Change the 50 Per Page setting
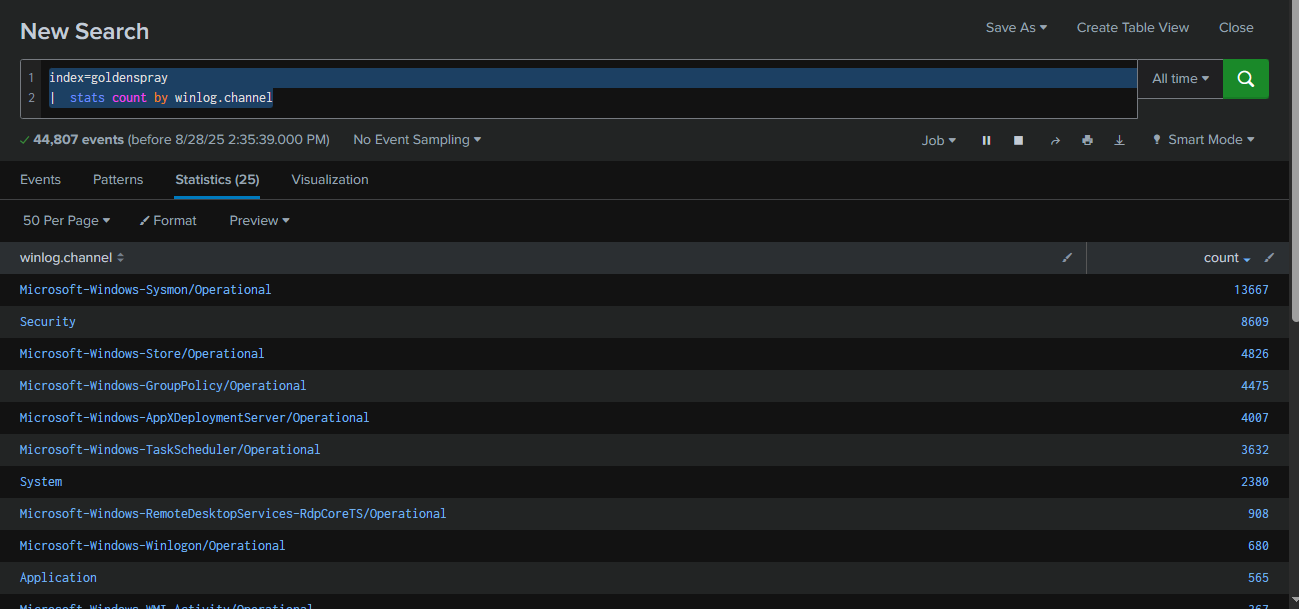 click(x=66, y=221)
